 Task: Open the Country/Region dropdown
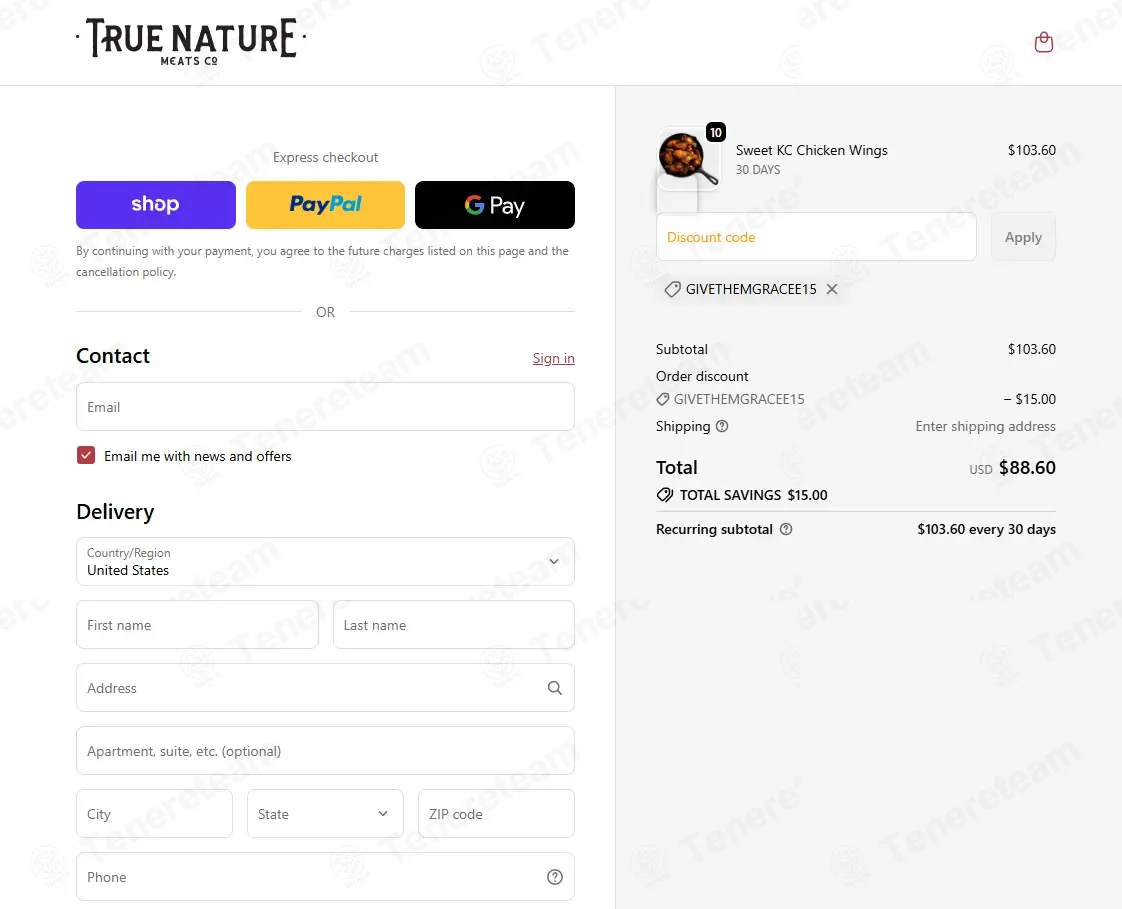tap(325, 562)
